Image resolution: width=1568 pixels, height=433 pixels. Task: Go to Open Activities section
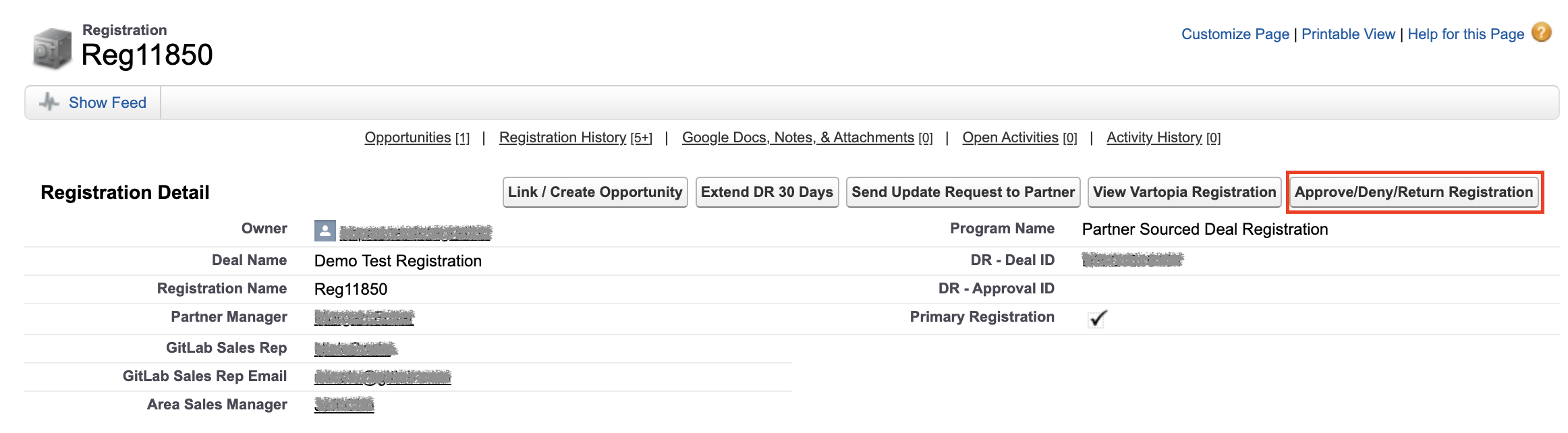1010,138
